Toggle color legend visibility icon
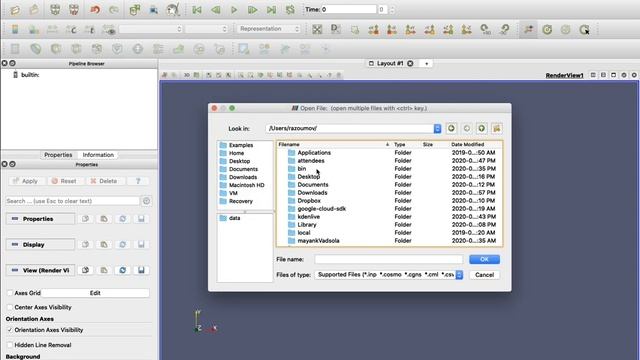 [15, 29]
